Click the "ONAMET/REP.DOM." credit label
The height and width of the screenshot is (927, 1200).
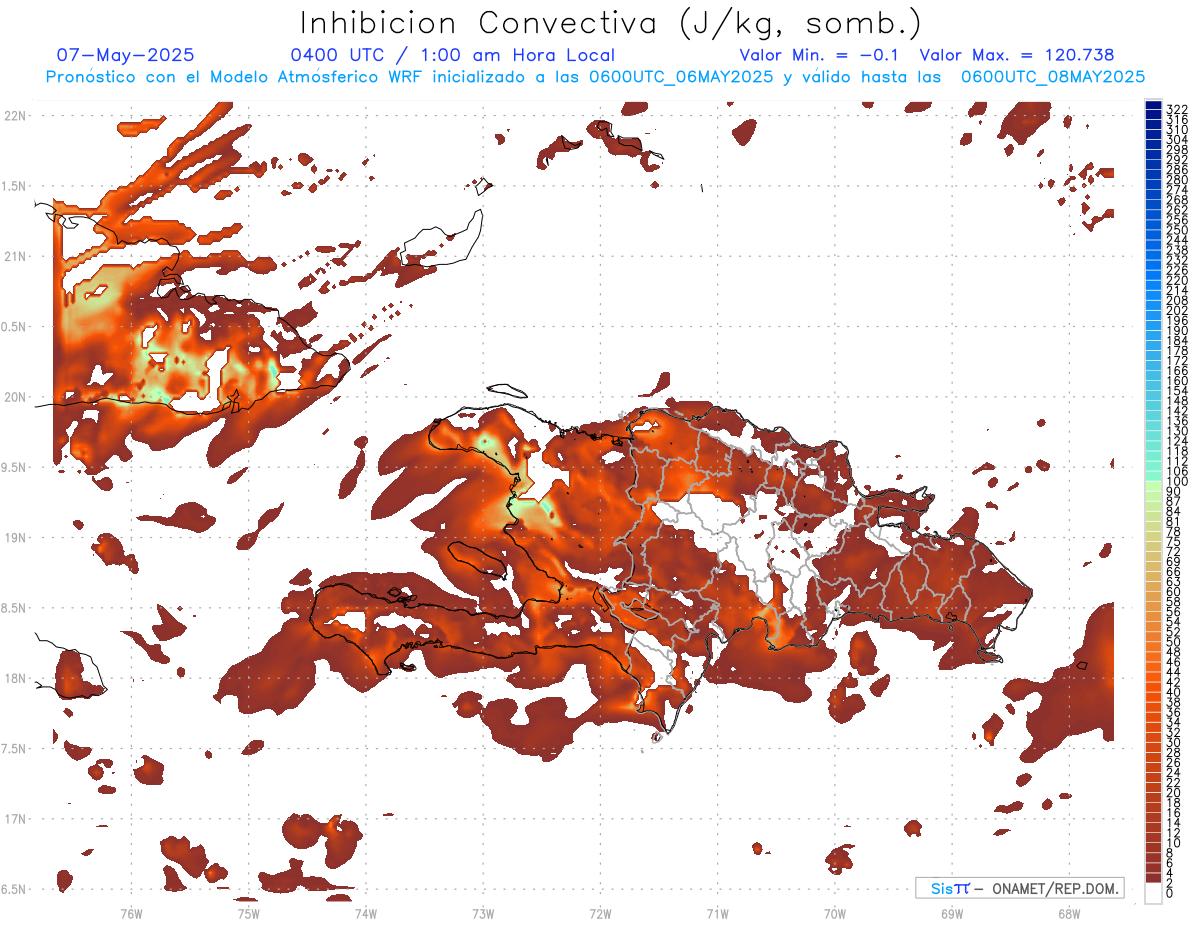coord(1056,888)
